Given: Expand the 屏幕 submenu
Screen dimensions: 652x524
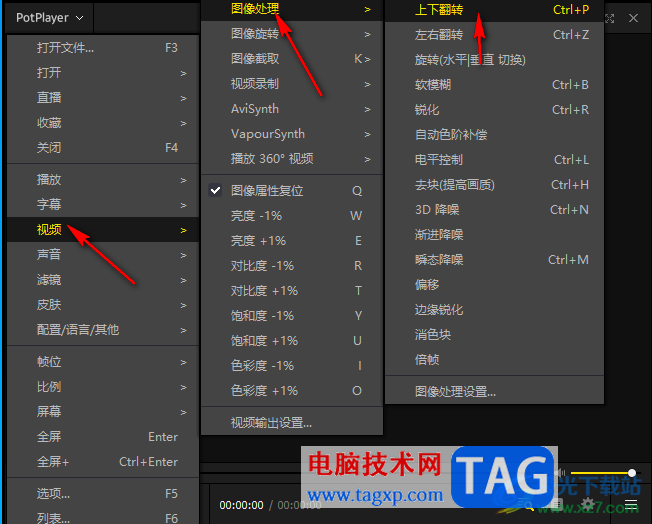Looking at the screenshot, I should pos(103,412).
